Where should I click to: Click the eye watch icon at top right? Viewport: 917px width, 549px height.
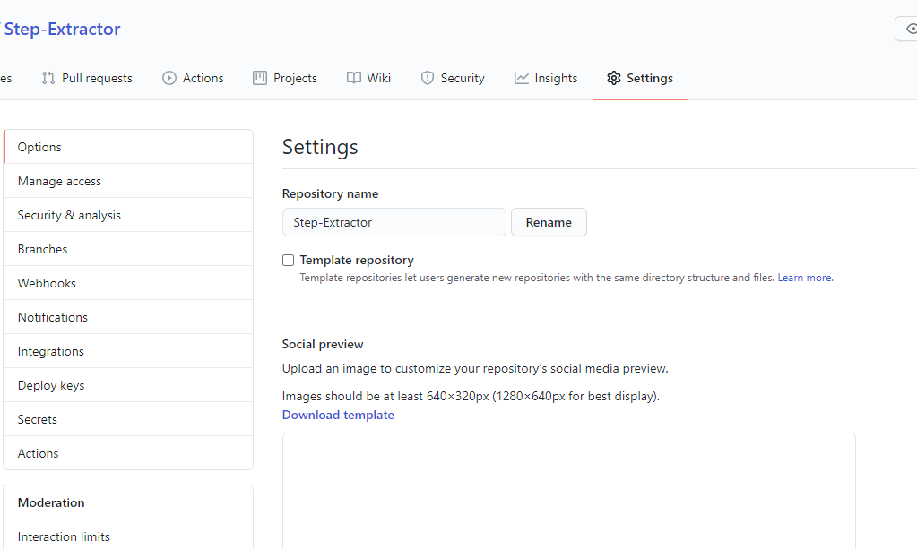pos(910,29)
